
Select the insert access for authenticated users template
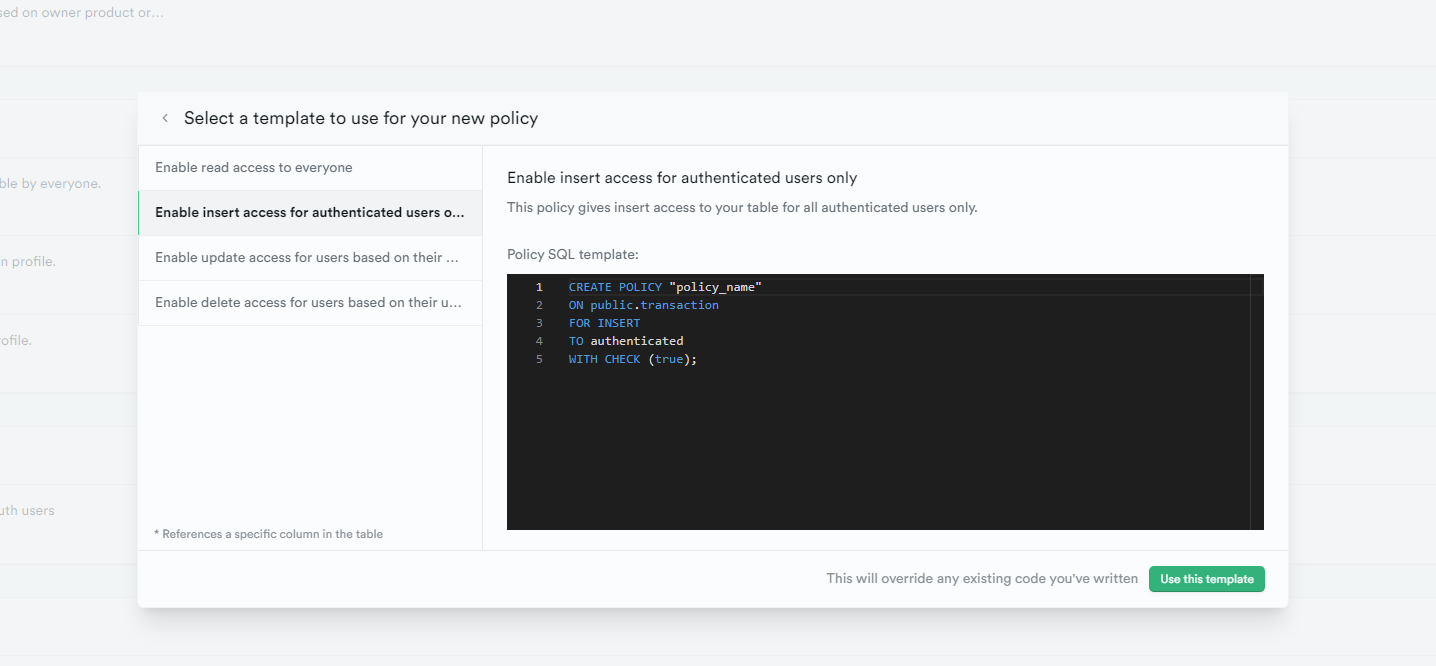[x=310, y=213]
